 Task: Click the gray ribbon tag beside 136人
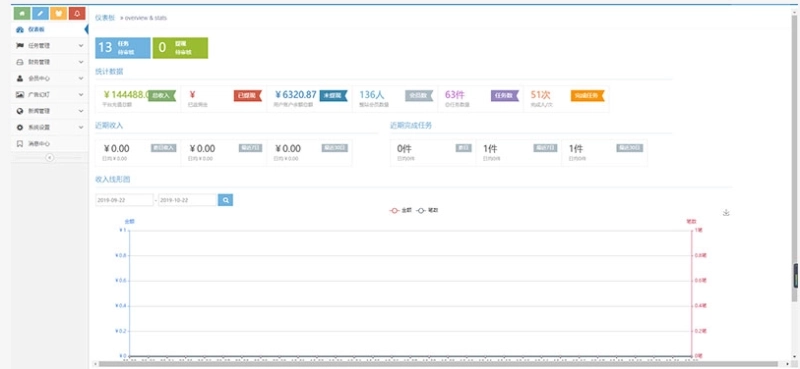[419, 95]
